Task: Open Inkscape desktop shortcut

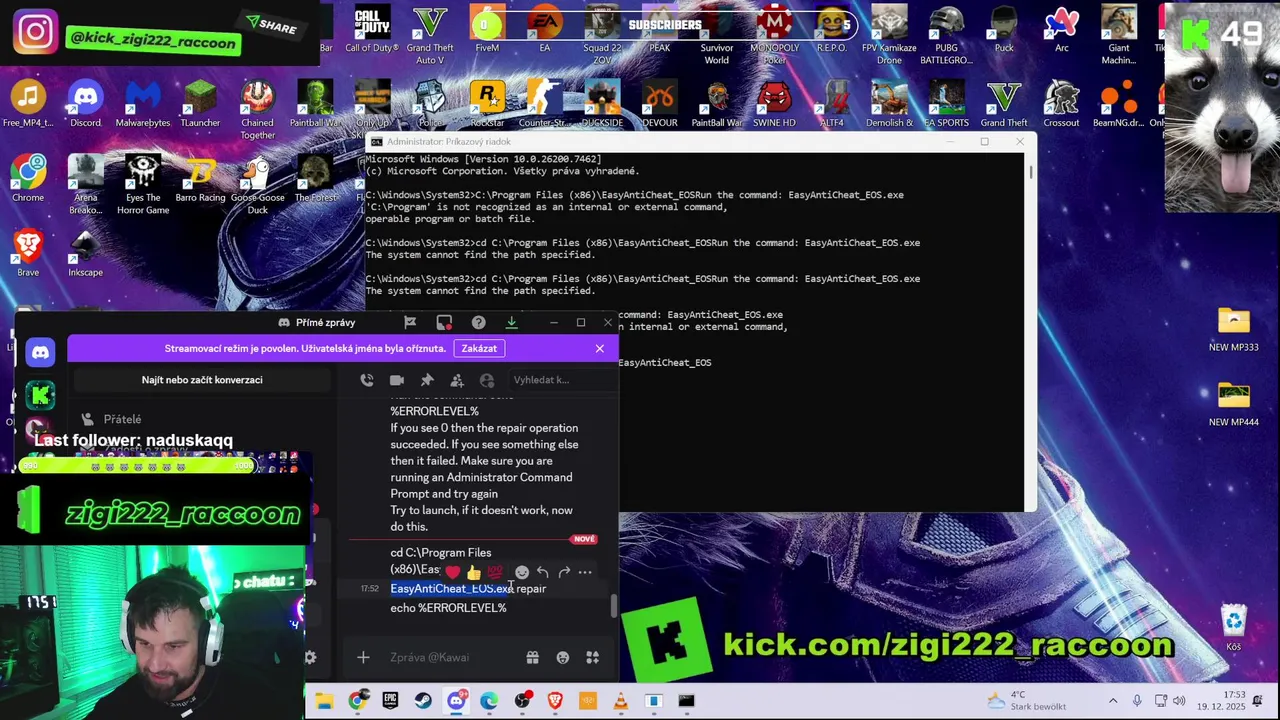Action: pos(85,253)
